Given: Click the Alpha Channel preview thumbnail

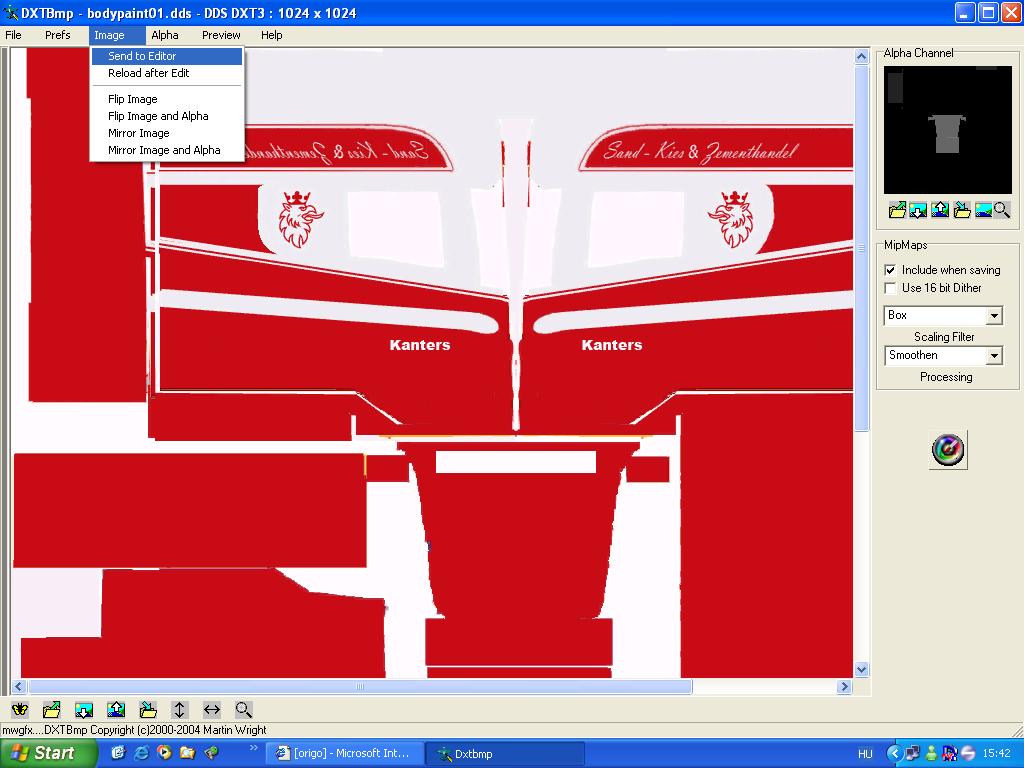Looking at the screenshot, I should click(x=947, y=130).
